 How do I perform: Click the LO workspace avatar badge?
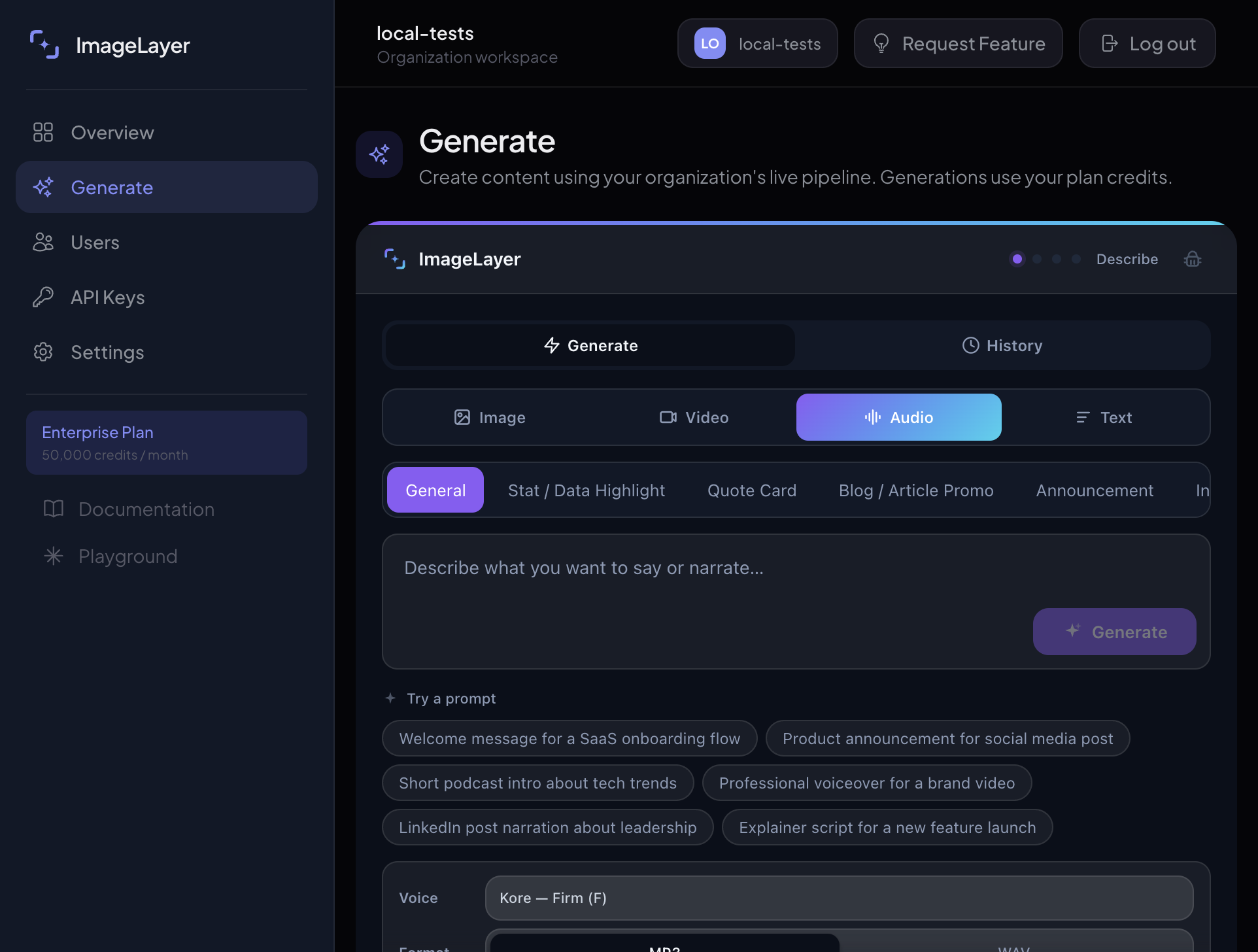(x=710, y=43)
